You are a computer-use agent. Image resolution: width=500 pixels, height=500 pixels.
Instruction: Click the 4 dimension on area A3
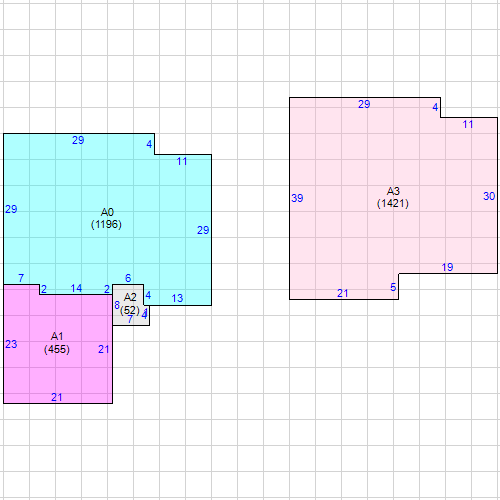[x=435, y=107]
